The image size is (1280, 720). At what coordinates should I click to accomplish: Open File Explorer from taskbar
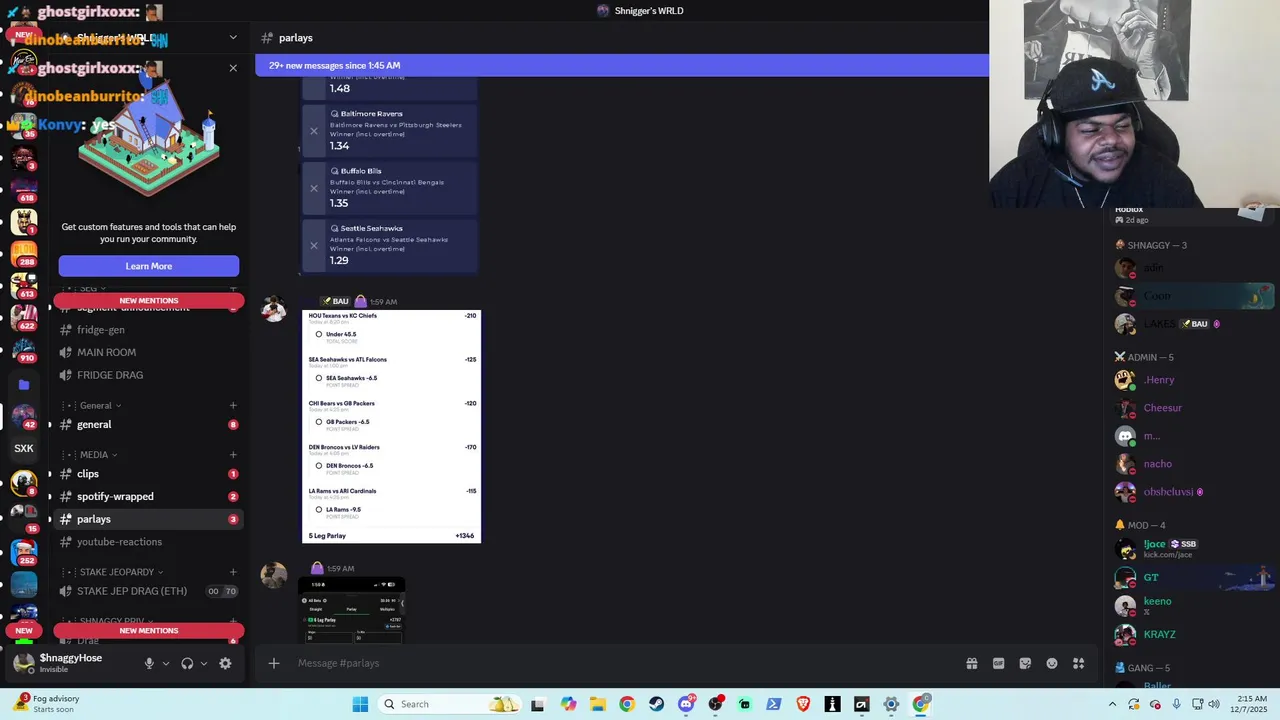pyautogui.click(x=597, y=704)
